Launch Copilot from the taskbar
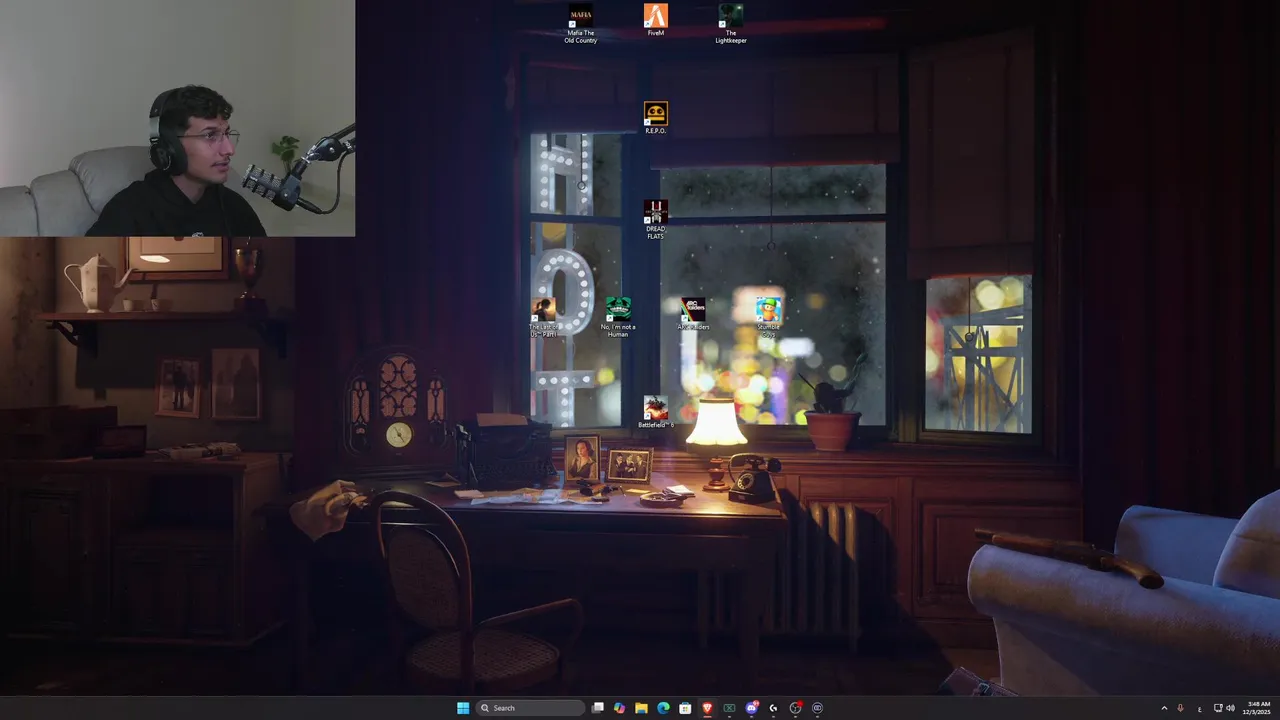The height and width of the screenshot is (720, 1280). 619,708
